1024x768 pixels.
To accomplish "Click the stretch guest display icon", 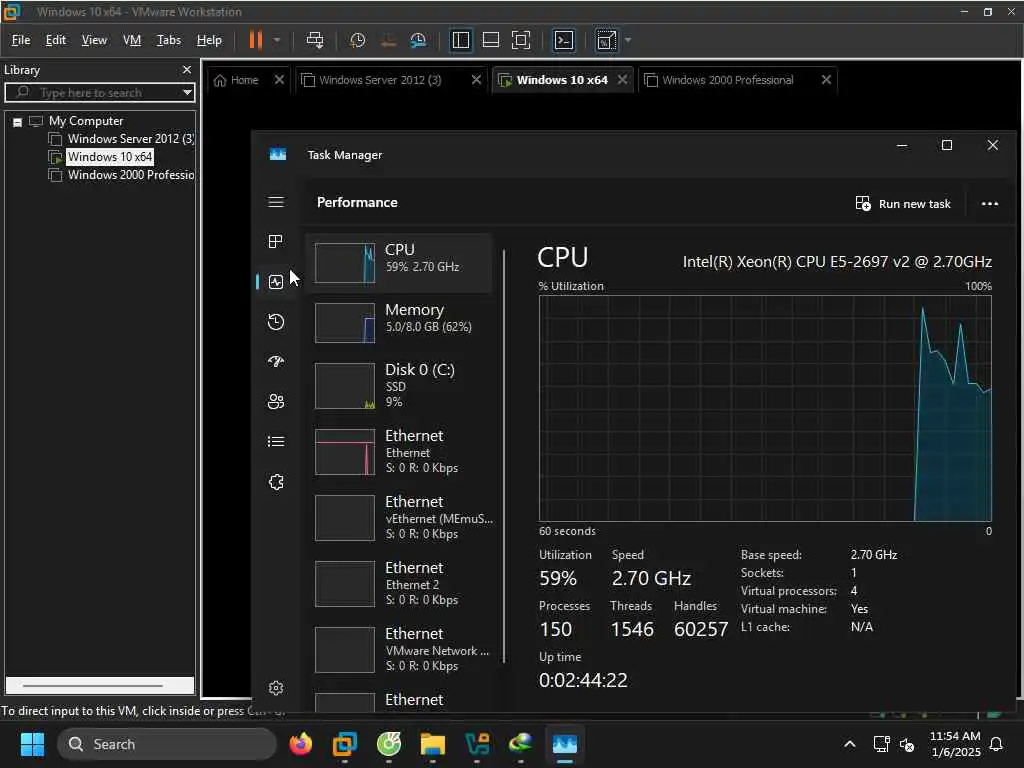I will [x=606, y=40].
